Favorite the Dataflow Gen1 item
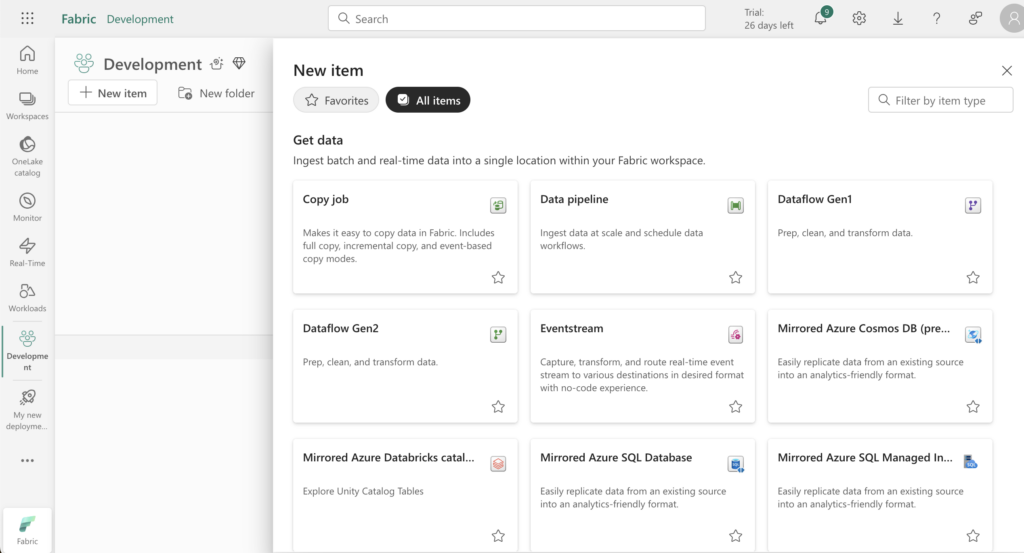This screenshot has width=1024, height=553. click(973, 277)
